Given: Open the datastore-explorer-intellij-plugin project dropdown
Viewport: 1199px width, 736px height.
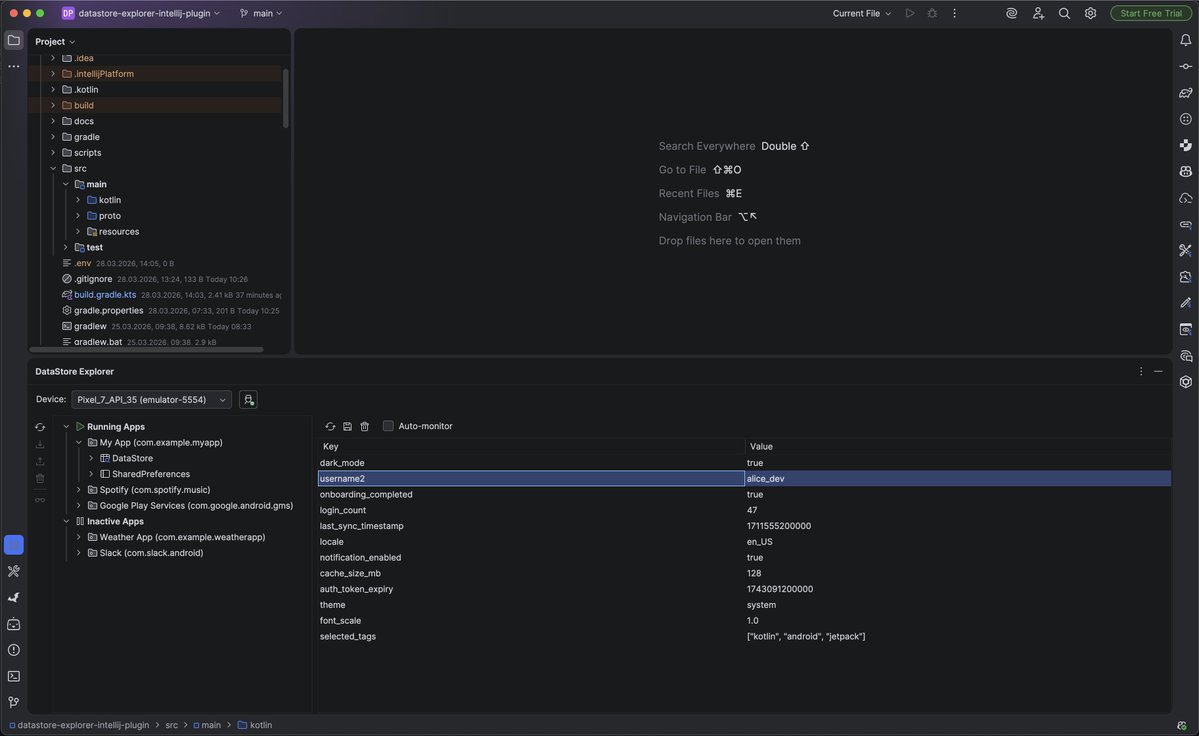Looking at the screenshot, I should pos(141,13).
